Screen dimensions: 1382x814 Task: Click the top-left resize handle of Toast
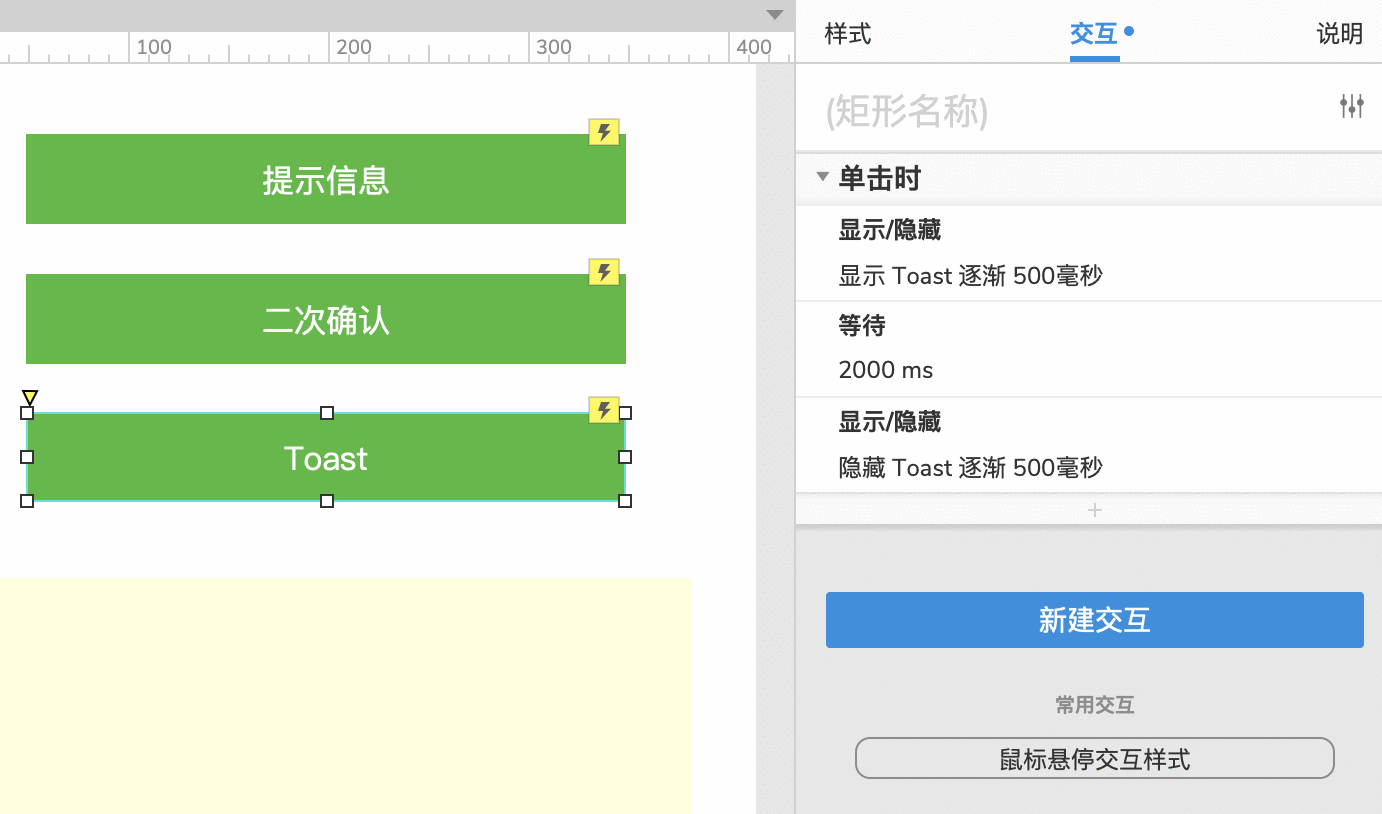[27, 413]
